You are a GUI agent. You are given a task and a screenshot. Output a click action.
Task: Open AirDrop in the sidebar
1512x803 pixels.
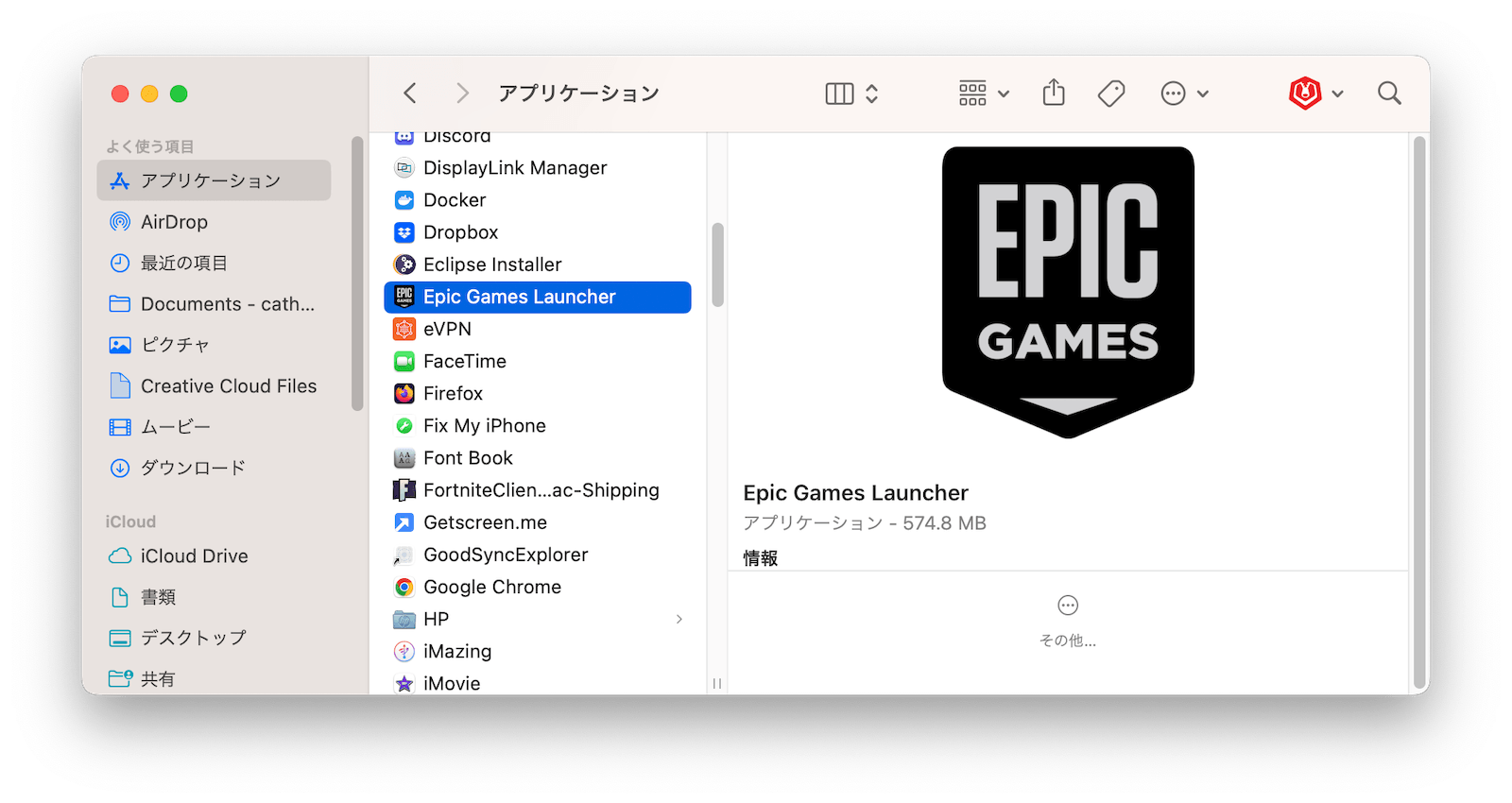[x=214, y=222]
